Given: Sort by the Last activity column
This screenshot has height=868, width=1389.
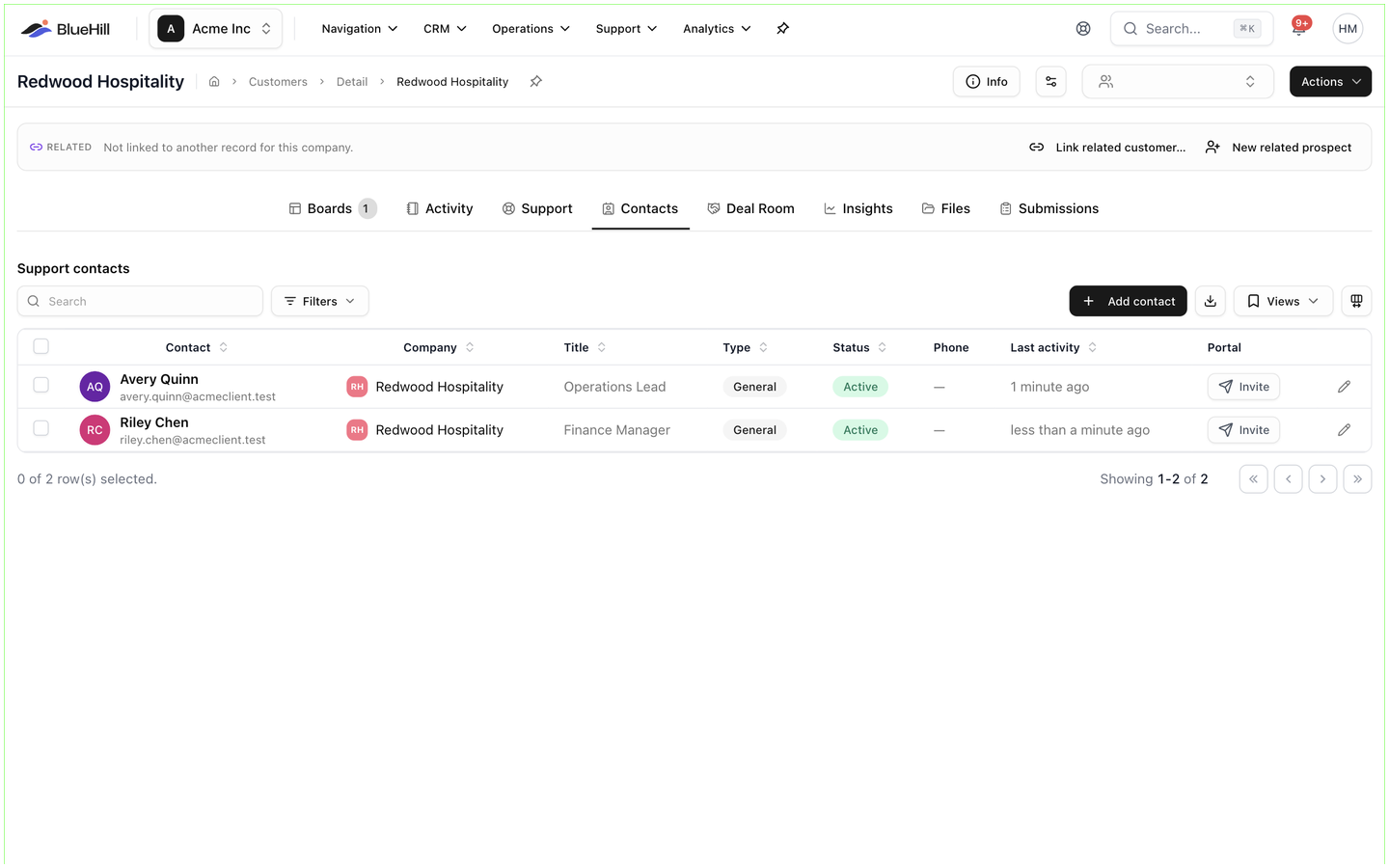Looking at the screenshot, I should coord(1053,347).
